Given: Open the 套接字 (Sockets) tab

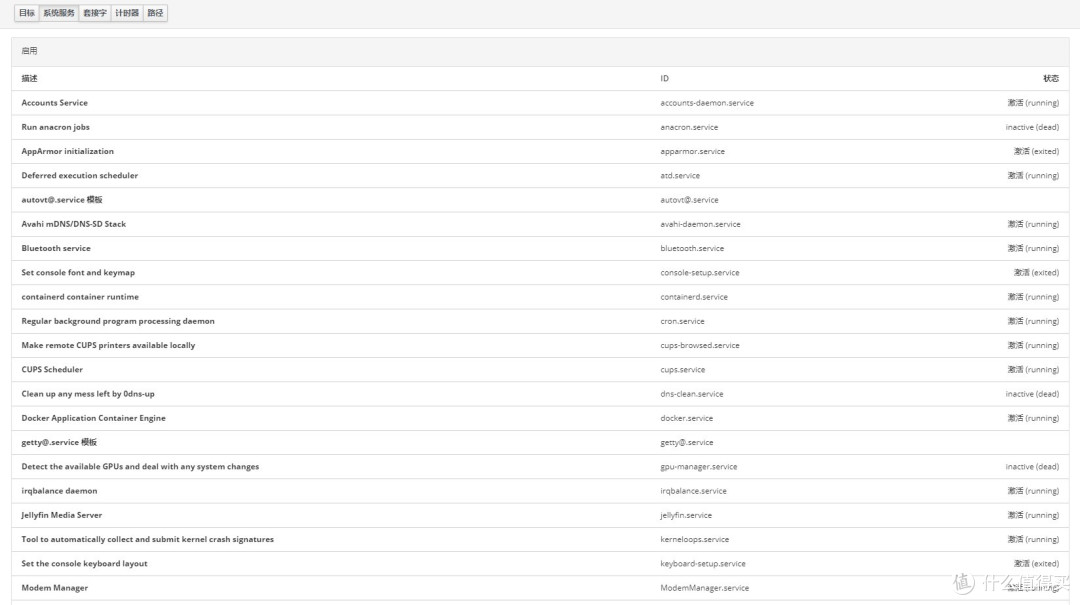Looking at the screenshot, I should tap(94, 13).
